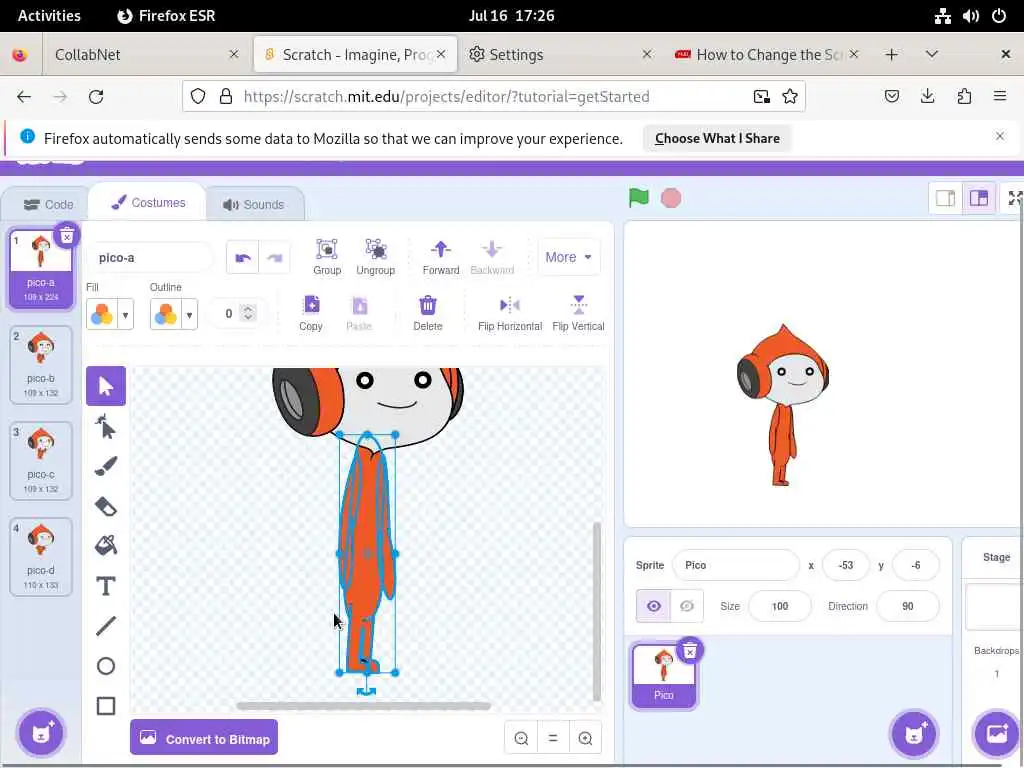Open Choose a Sprite button
The image size is (1024, 768).
click(914, 733)
